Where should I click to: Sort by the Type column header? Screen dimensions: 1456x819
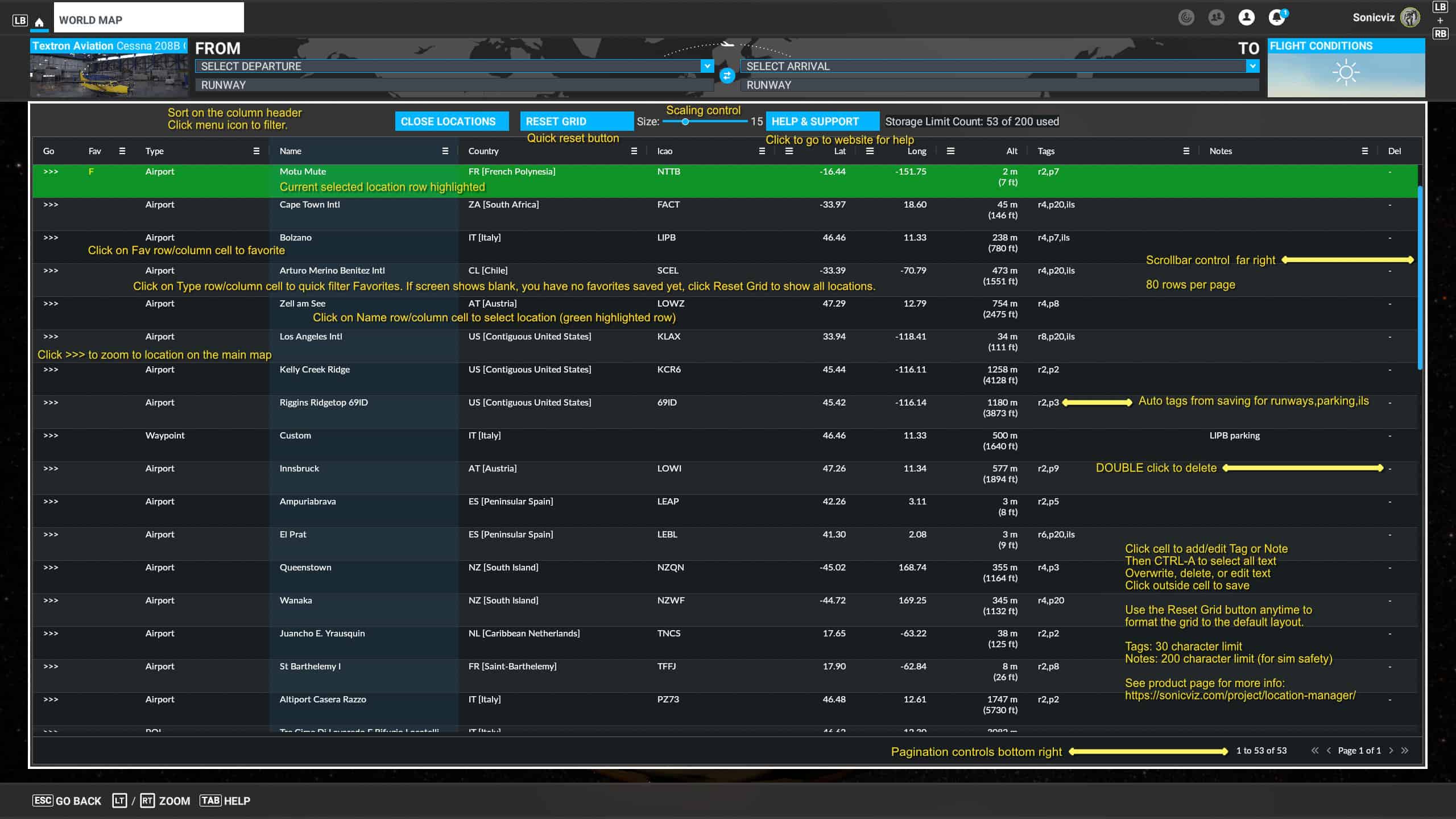[155, 151]
